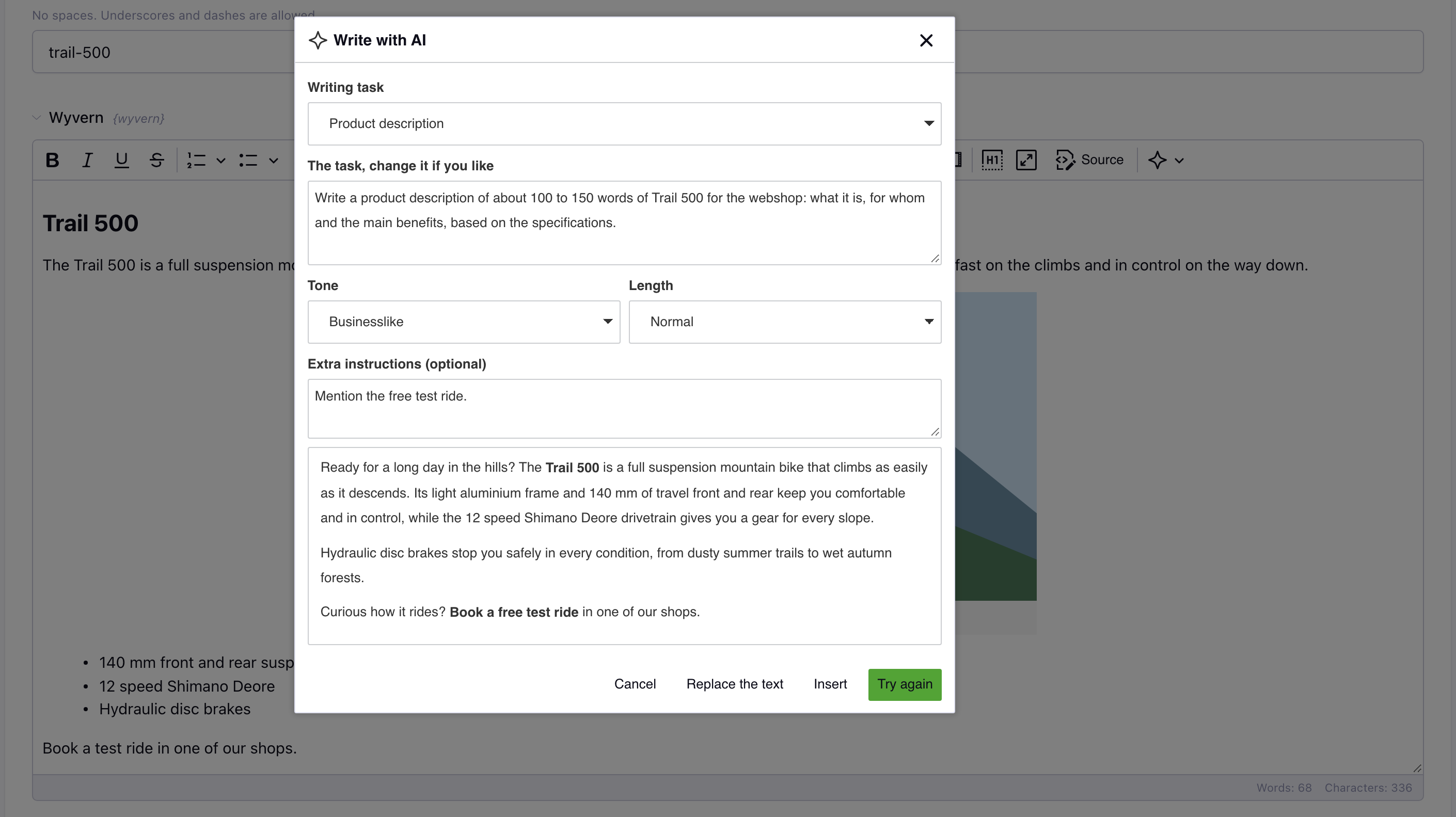Click the AI sparkle toolbar icon
Viewport: 1456px width, 817px height.
point(1157,161)
